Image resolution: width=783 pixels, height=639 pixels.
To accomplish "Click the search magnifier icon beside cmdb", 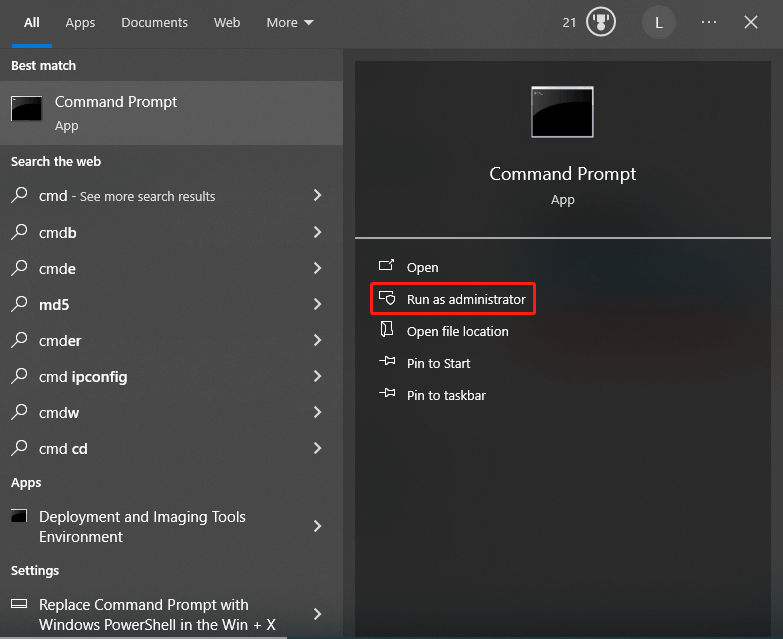I will click(x=19, y=232).
